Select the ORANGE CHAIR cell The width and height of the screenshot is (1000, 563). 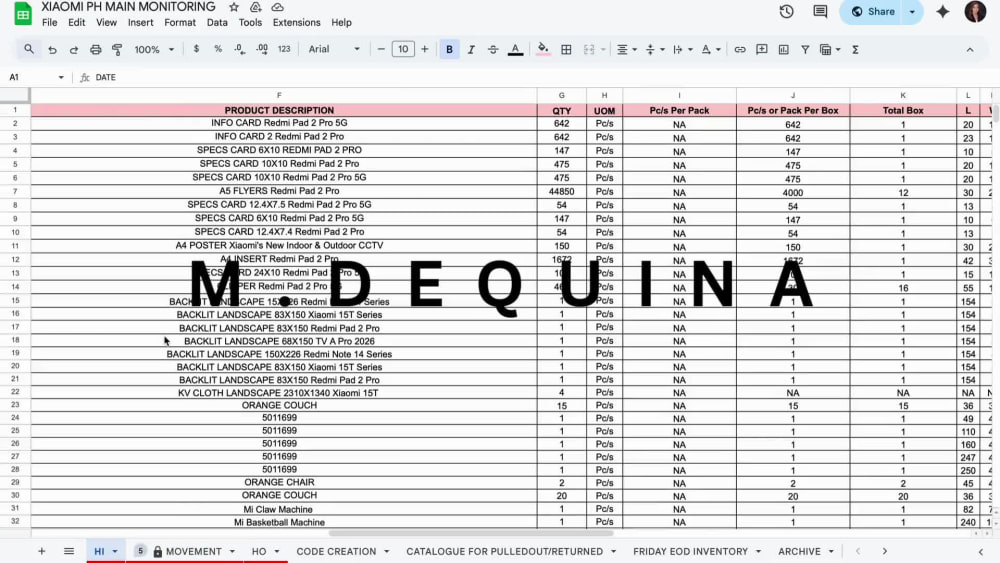click(x=284, y=483)
